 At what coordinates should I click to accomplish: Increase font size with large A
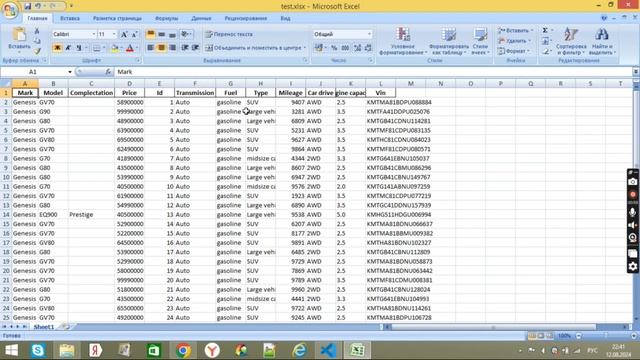124,34
